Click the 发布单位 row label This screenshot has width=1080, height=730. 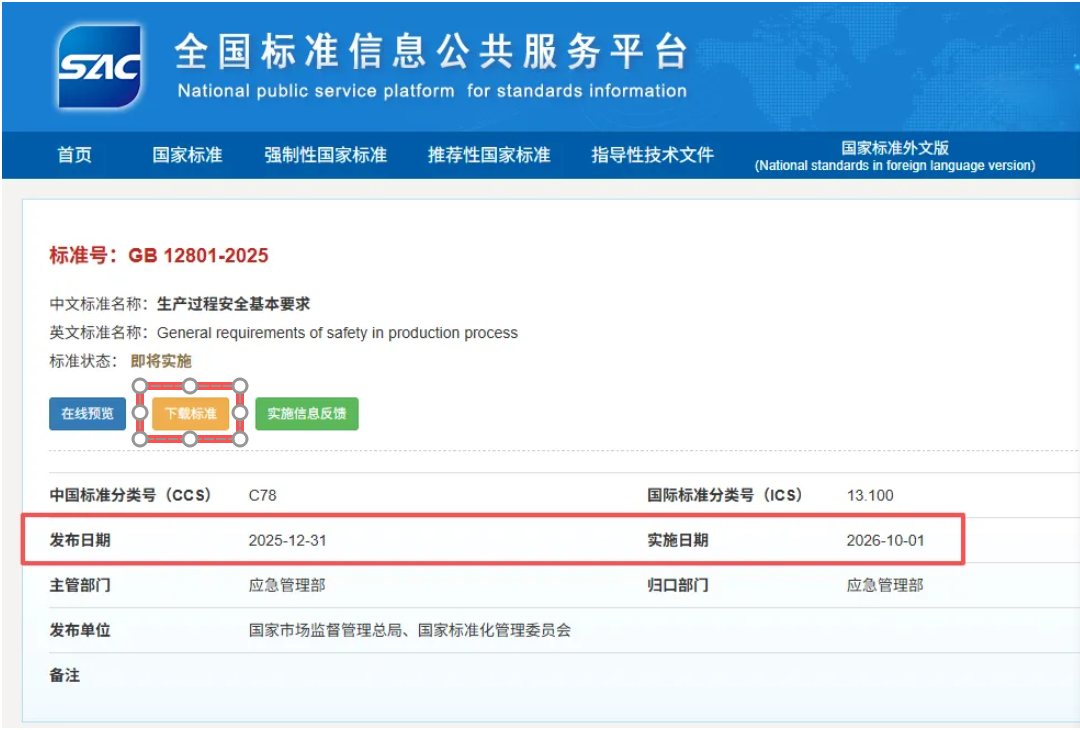(80, 630)
